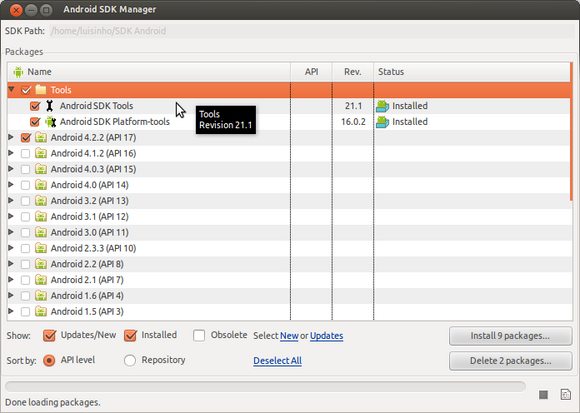Click the Installed status icon for SDK Tools
This screenshot has width=580, height=413.
382,106
